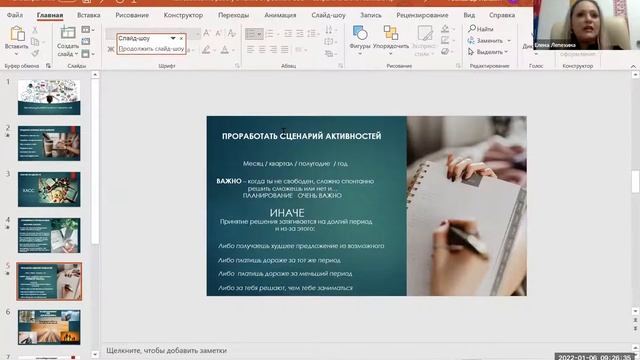Click the text highlight color pen
The height and width of the screenshot is (360, 640).
206,50
